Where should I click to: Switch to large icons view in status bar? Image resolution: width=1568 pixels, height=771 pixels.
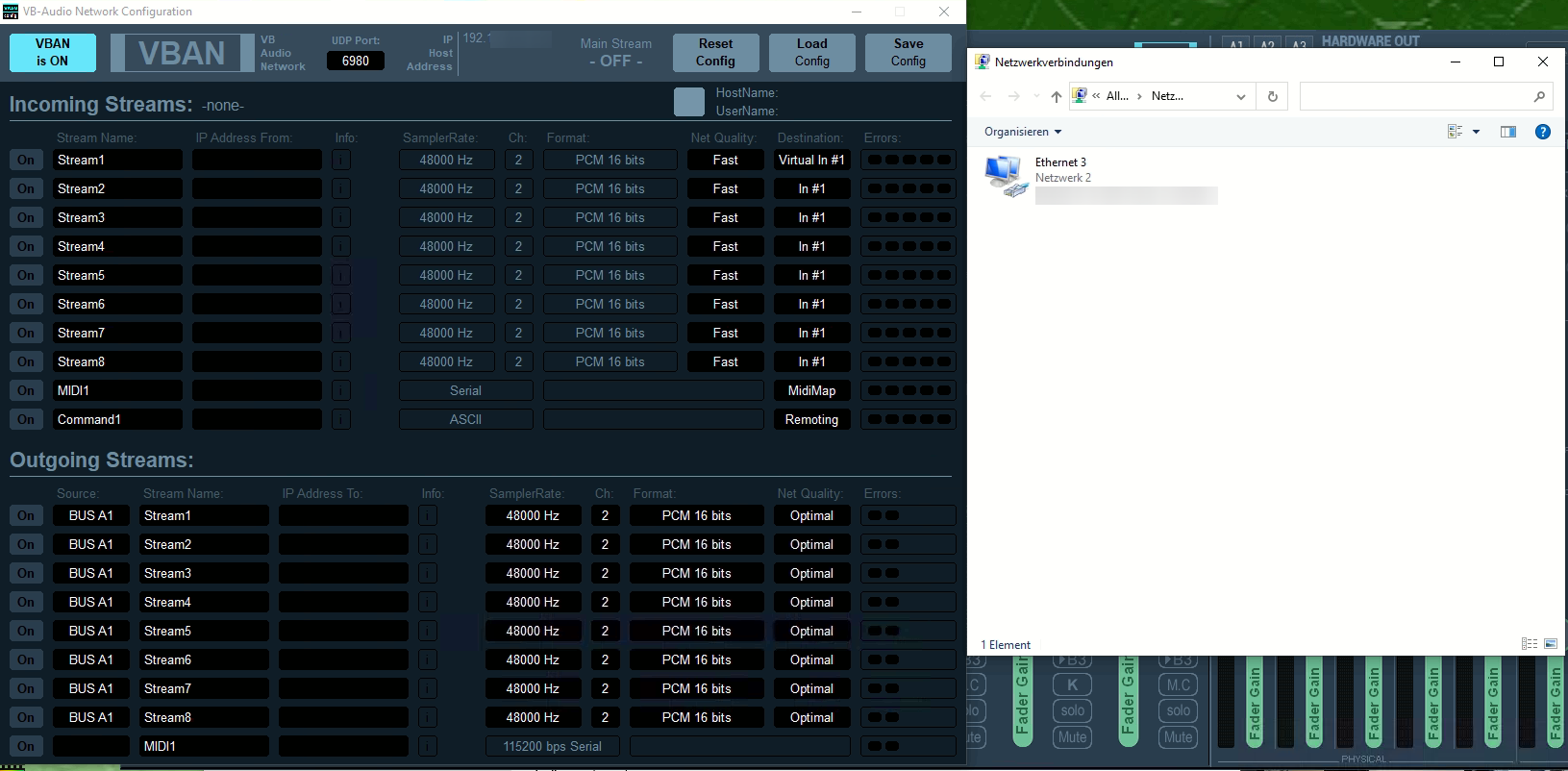(1551, 644)
